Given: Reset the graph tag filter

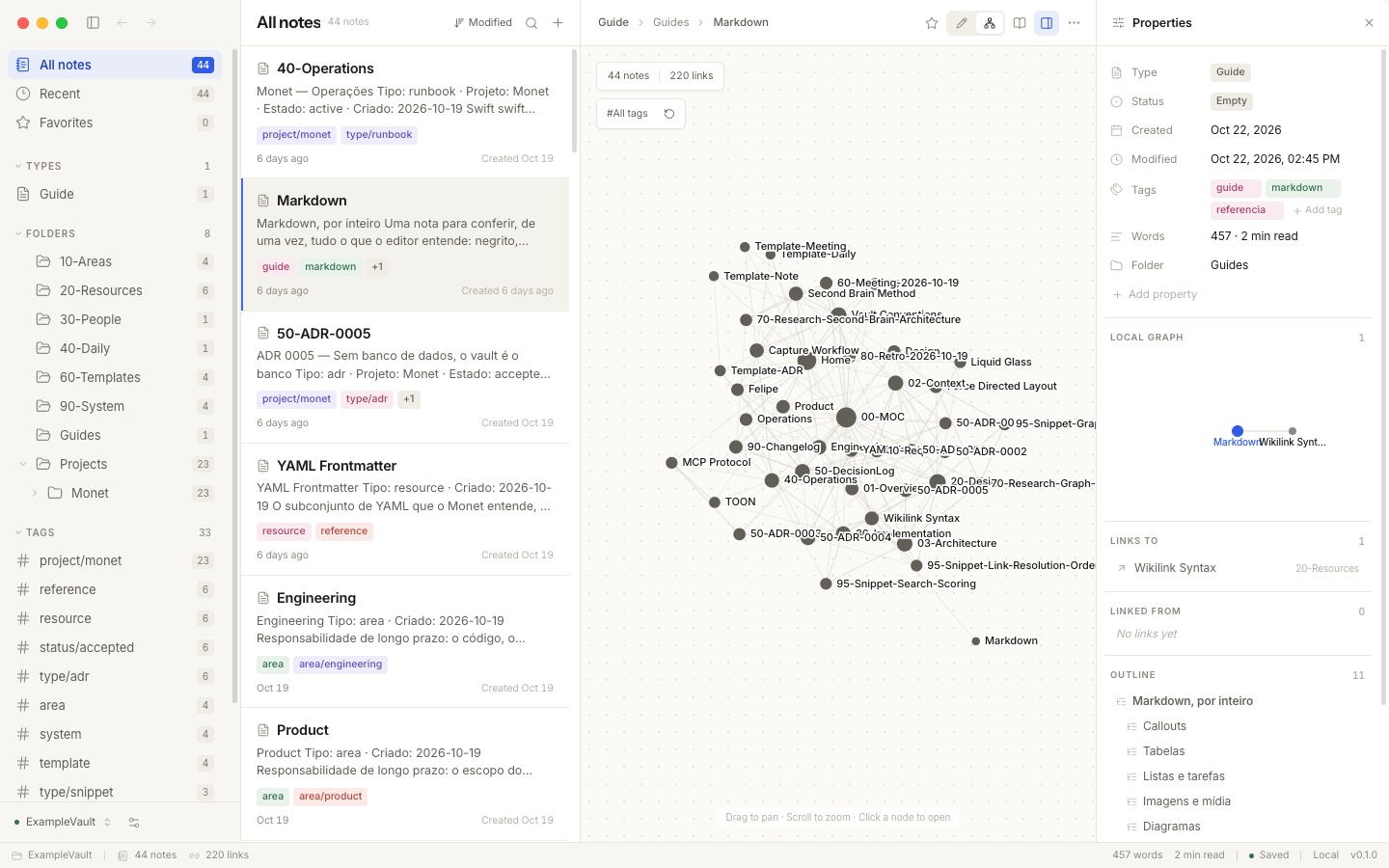Looking at the screenshot, I should (x=669, y=114).
